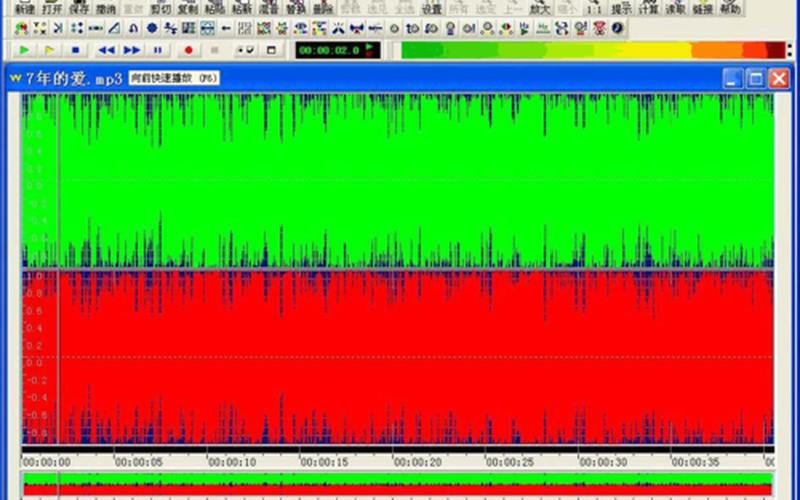Image resolution: width=800 pixels, height=500 pixels.
Task: Click the diagonal line fade effect icon
Action: coord(114,28)
